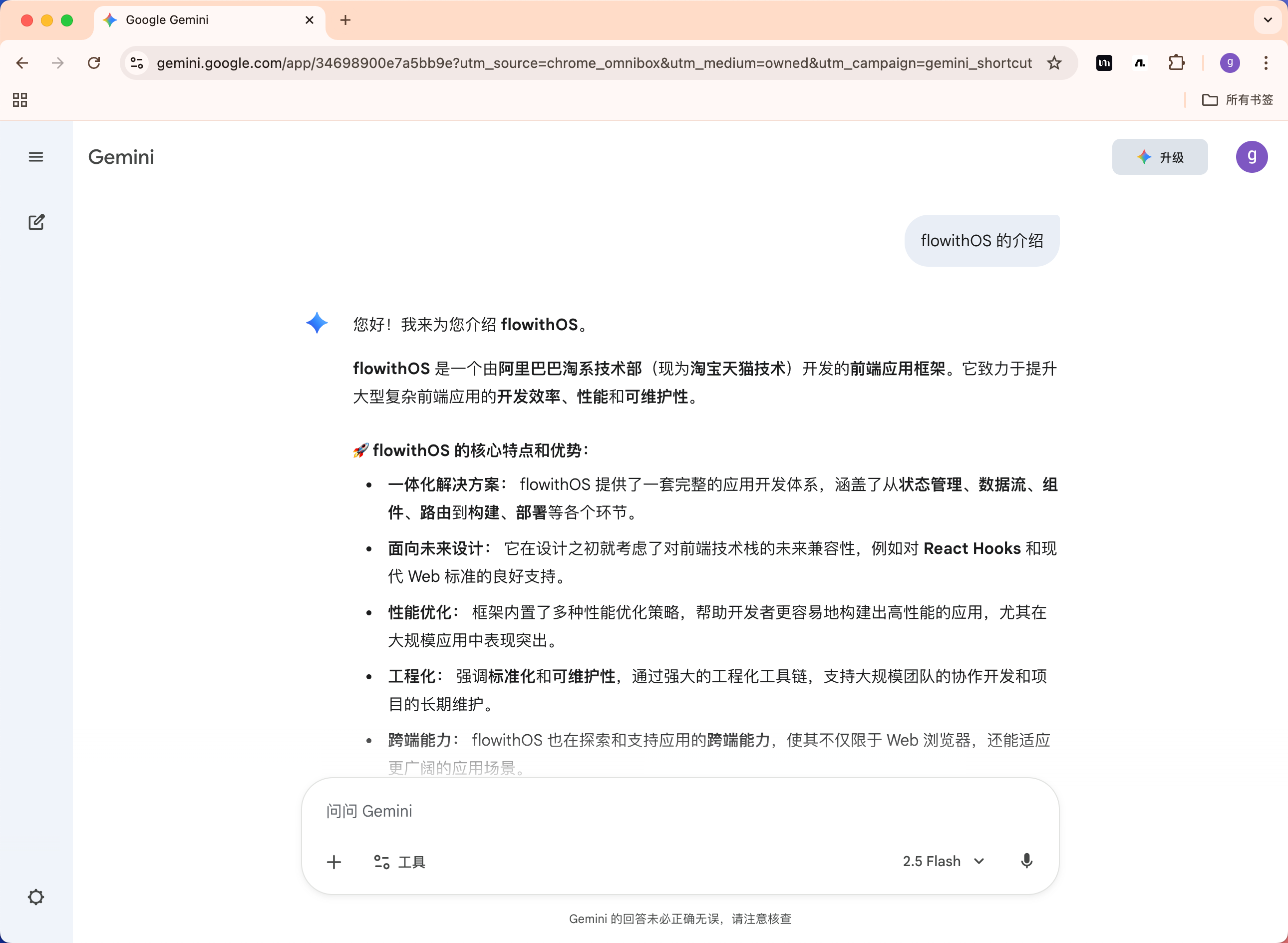This screenshot has width=1288, height=943.
Task: Focus the 问问 Gemini prompt field
Action: (x=680, y=811)
